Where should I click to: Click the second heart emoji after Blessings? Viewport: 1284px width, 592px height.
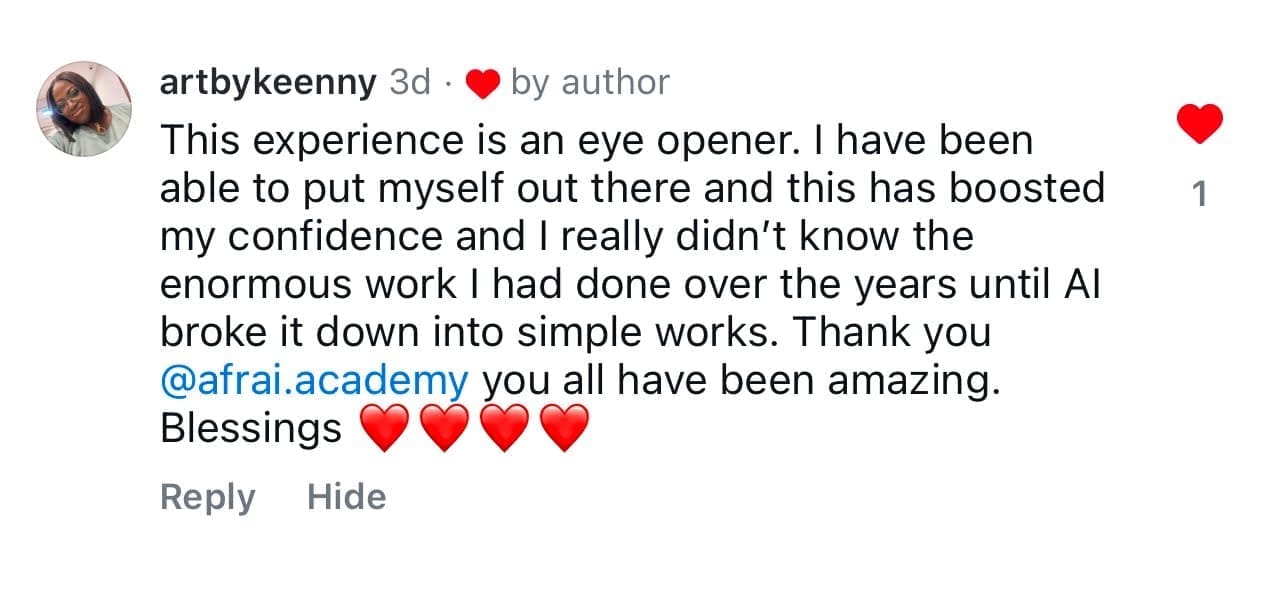point(444,431)
